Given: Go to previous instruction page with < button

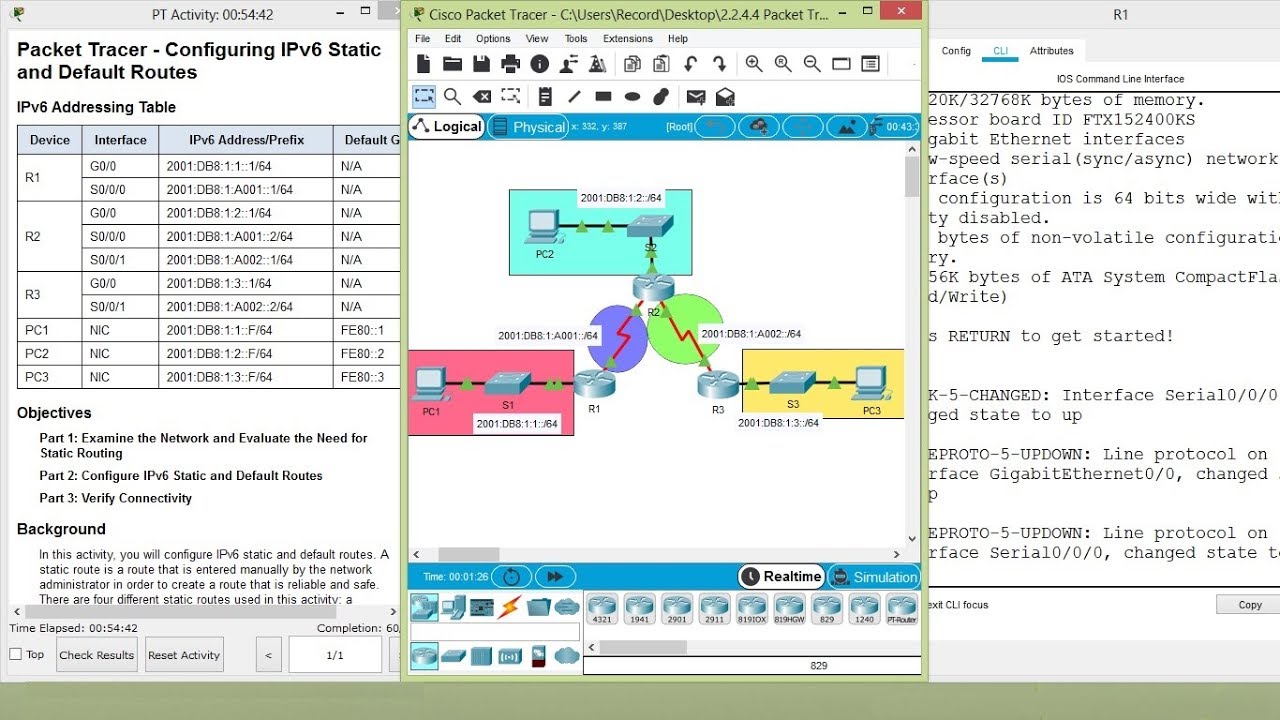Looking at the screenshot, I should click(x=268, y=655).
